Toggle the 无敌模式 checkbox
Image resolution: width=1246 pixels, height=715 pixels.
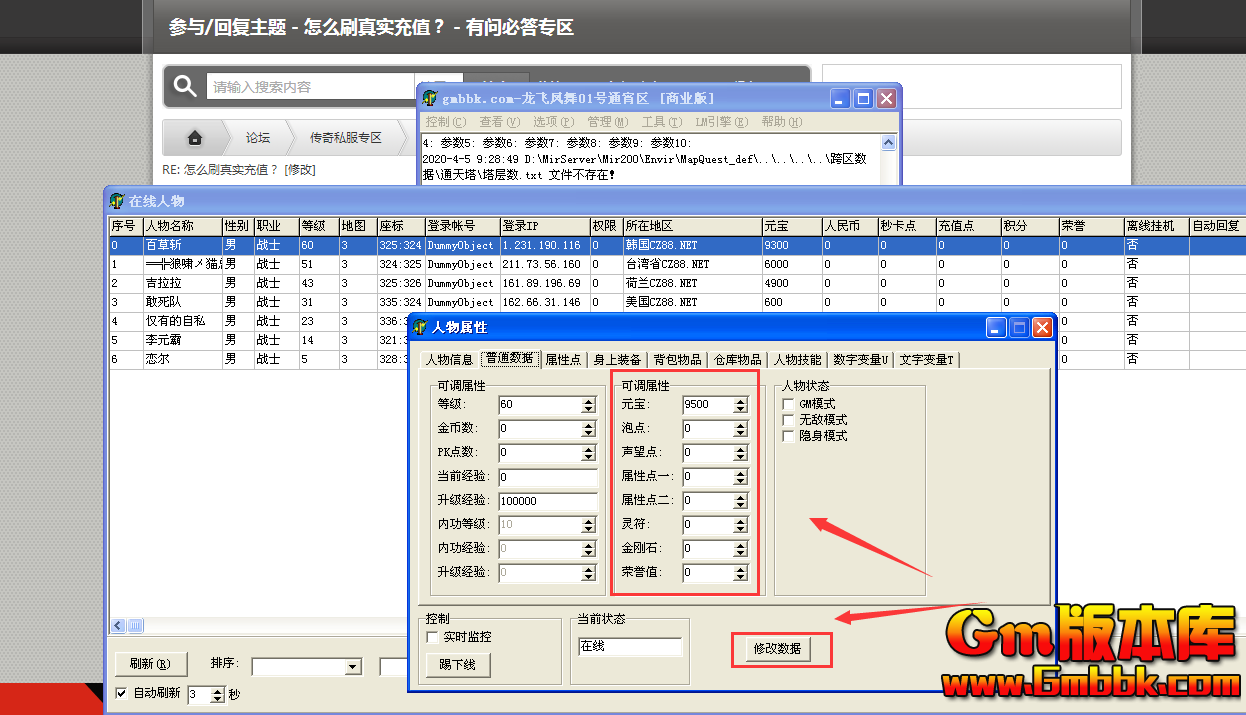[x=789, y=420]
